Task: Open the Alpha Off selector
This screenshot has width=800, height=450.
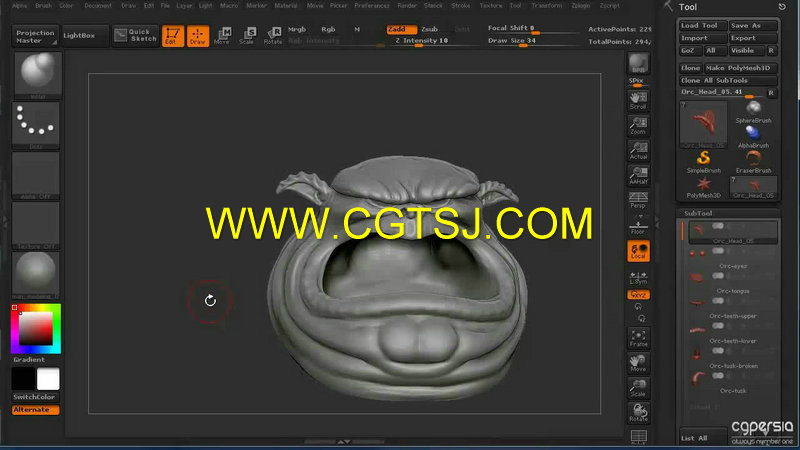Action: [x=36, y=176]
